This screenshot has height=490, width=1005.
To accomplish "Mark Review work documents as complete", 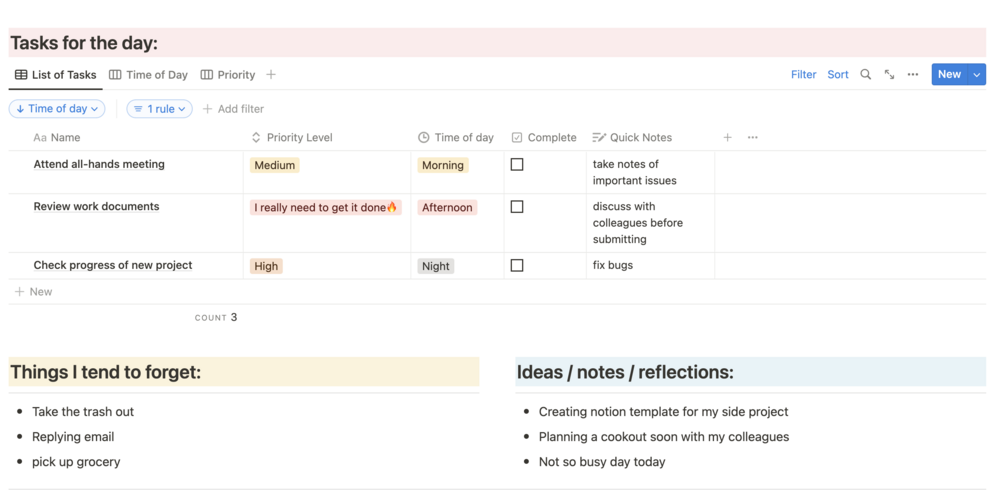I will tap(517, 207).
